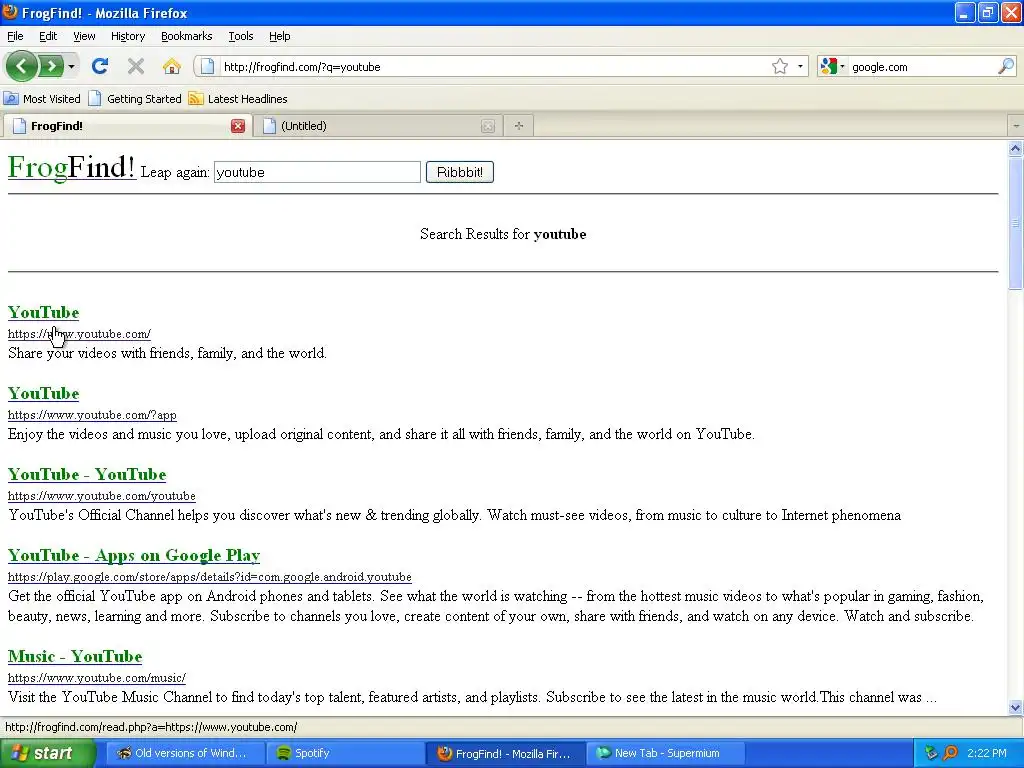1024x768 pixels.
Task: Click the network tray icon
Action: (x=931, y=753)
